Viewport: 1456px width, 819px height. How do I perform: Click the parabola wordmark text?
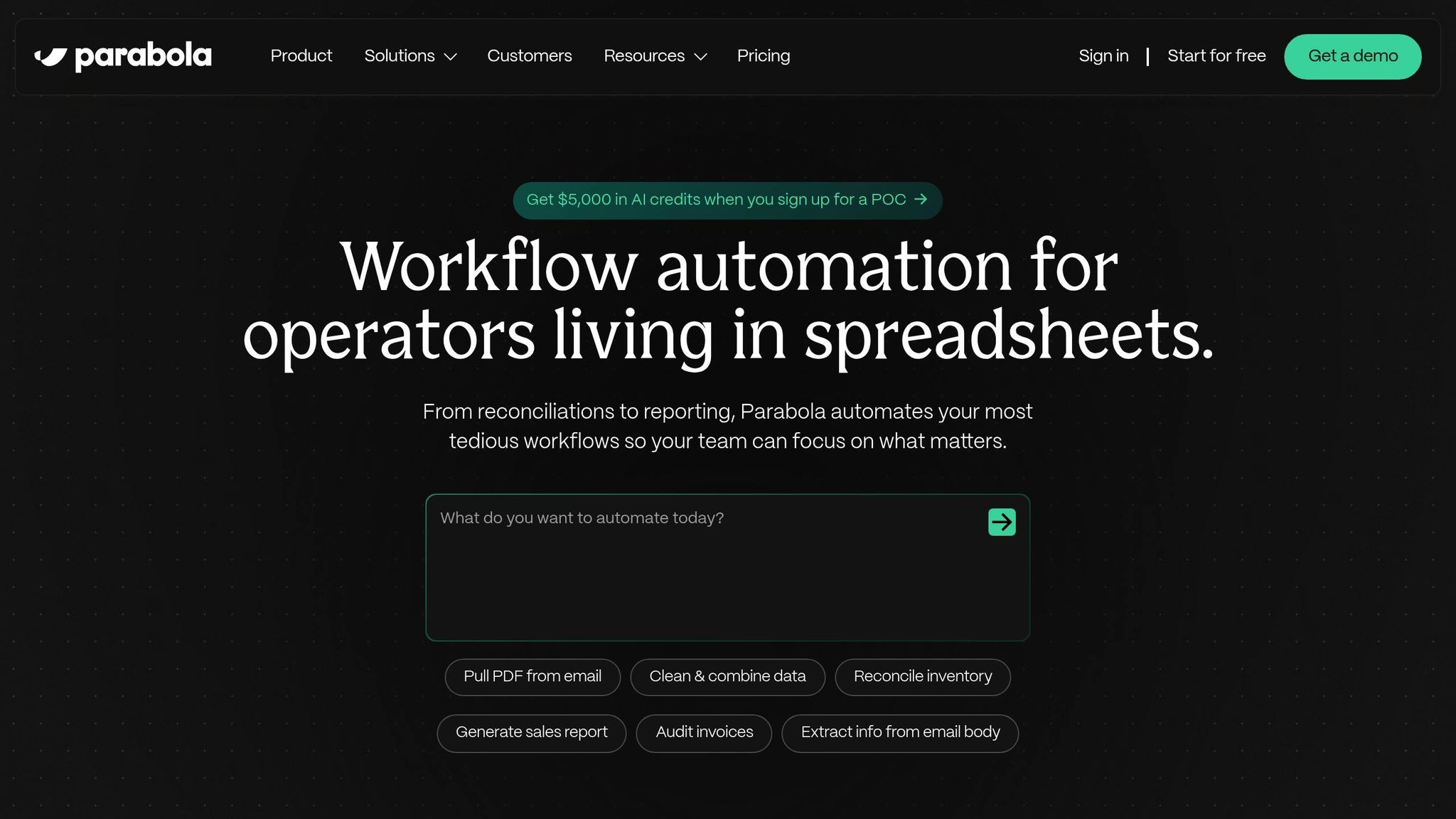pyautogui.click(x=143, y=56)
